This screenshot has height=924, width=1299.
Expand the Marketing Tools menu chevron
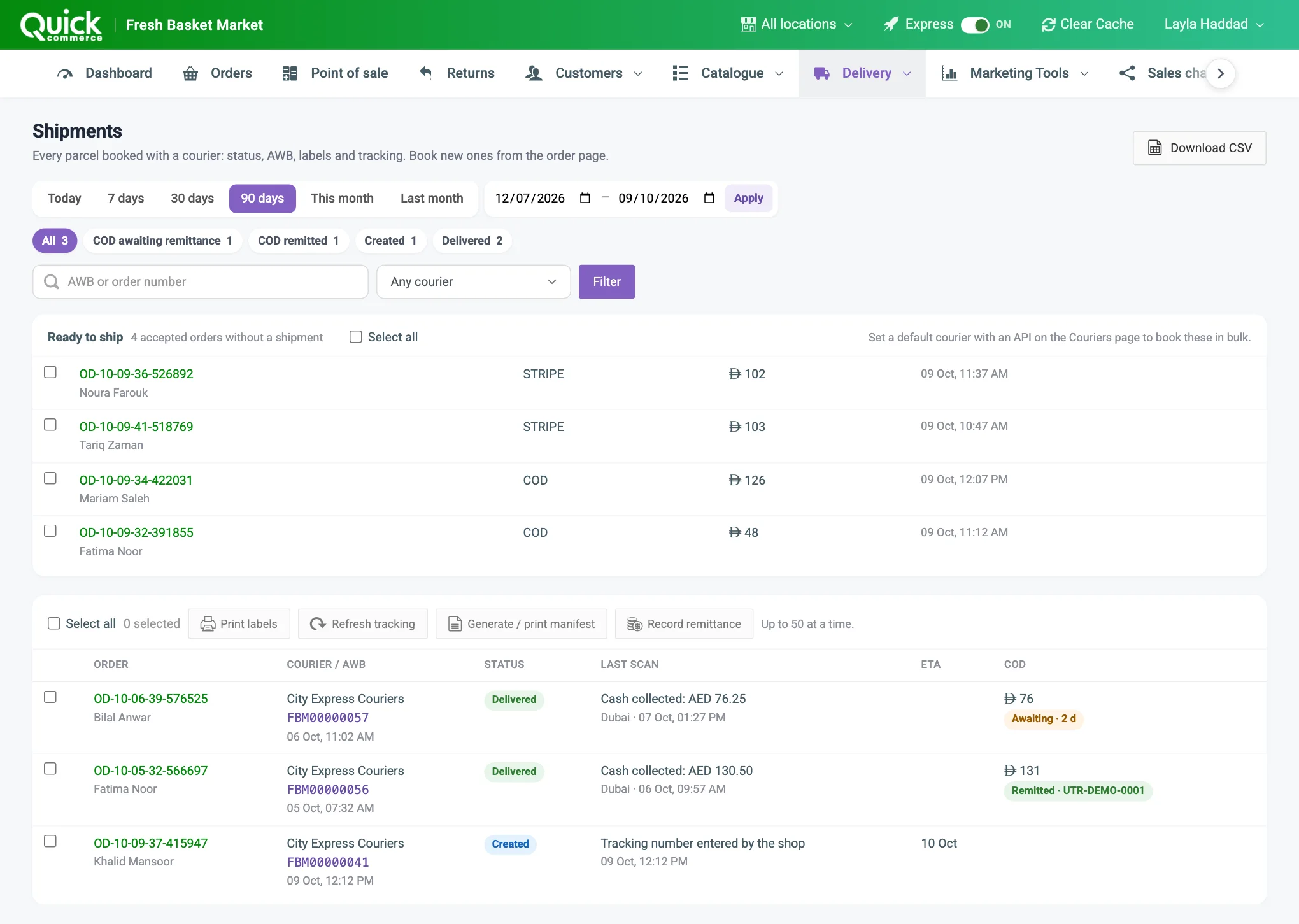1084,74
